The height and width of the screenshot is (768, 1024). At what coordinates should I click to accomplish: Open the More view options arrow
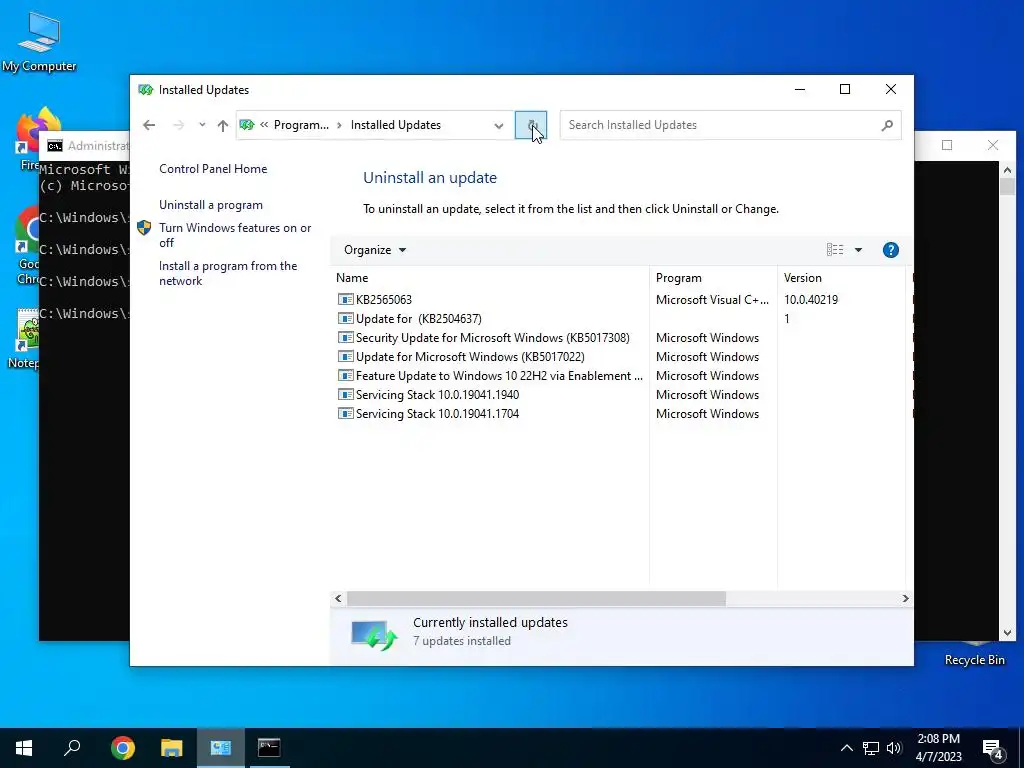[858, 249]
